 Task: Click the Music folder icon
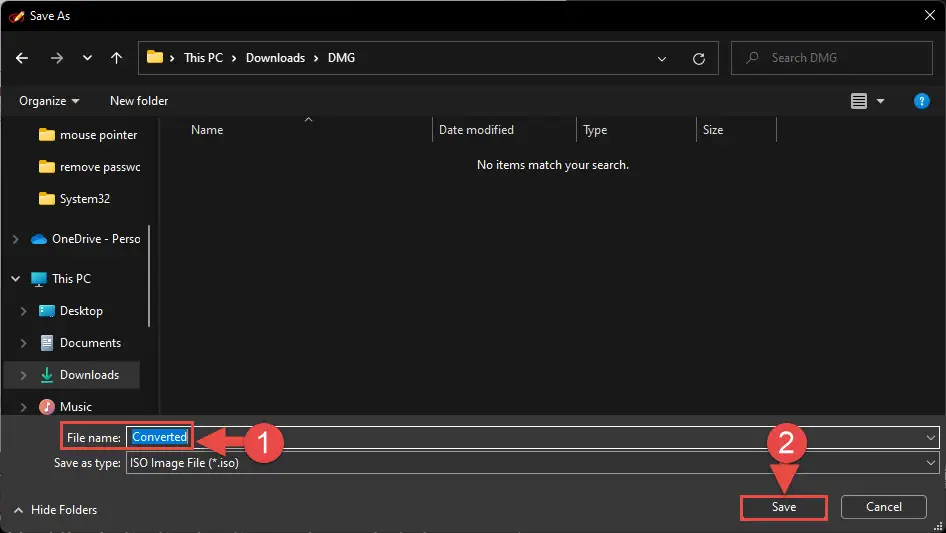(46, 407)
